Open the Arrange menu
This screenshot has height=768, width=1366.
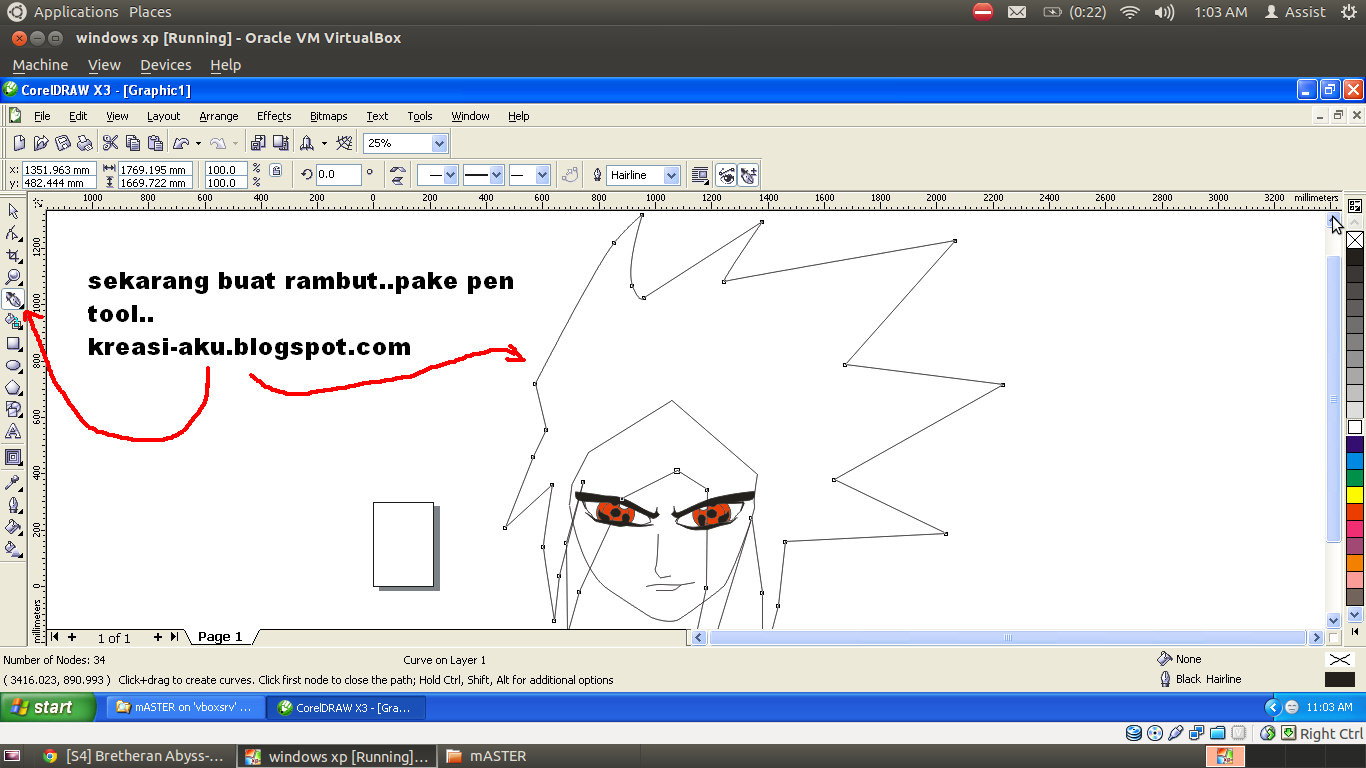[219, 116]
